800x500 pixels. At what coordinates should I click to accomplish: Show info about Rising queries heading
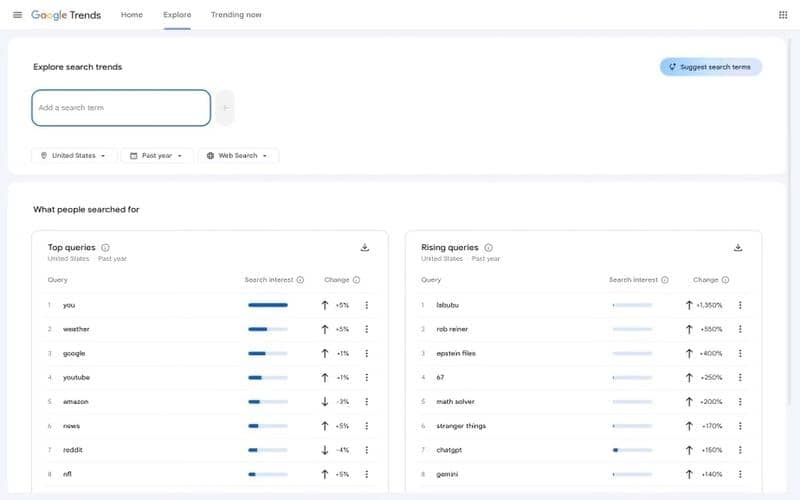click(x=488, y=247)
